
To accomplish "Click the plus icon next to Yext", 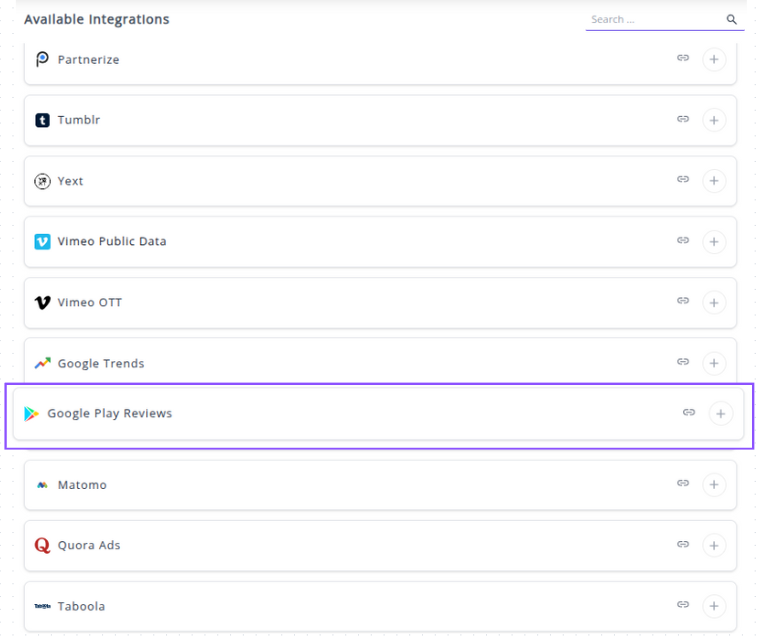I will pos(713,181).
